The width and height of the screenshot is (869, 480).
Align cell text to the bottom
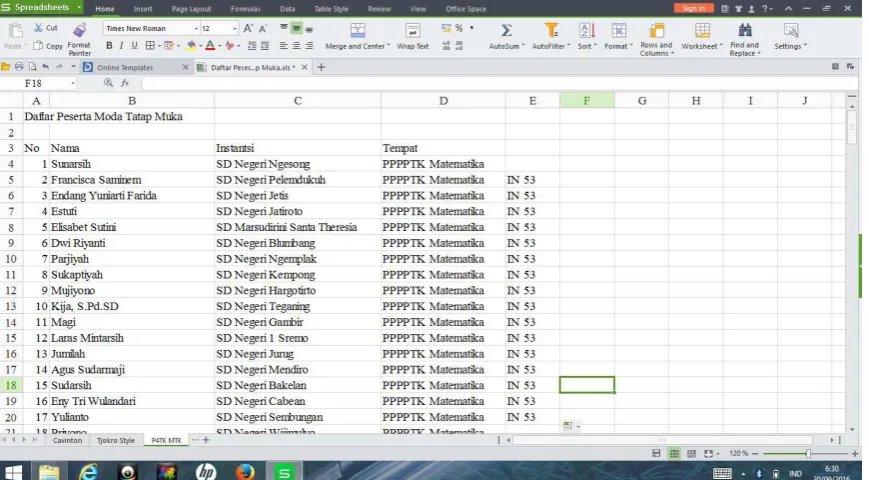coord(309,28)
